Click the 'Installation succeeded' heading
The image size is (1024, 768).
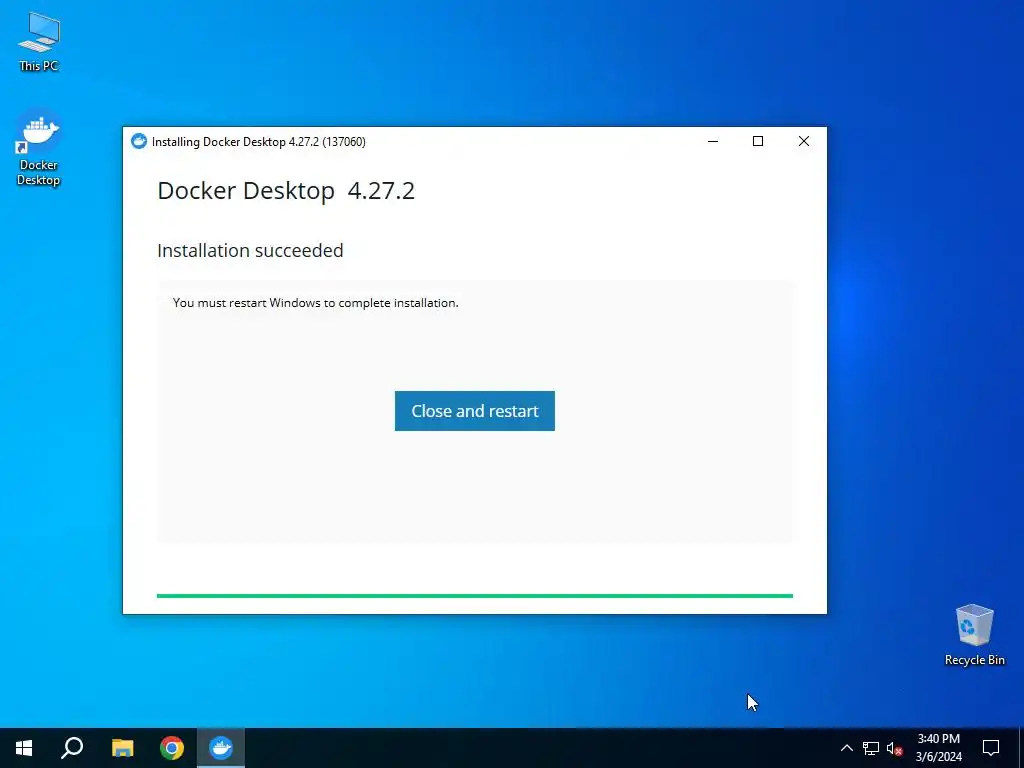pos(250,251)
